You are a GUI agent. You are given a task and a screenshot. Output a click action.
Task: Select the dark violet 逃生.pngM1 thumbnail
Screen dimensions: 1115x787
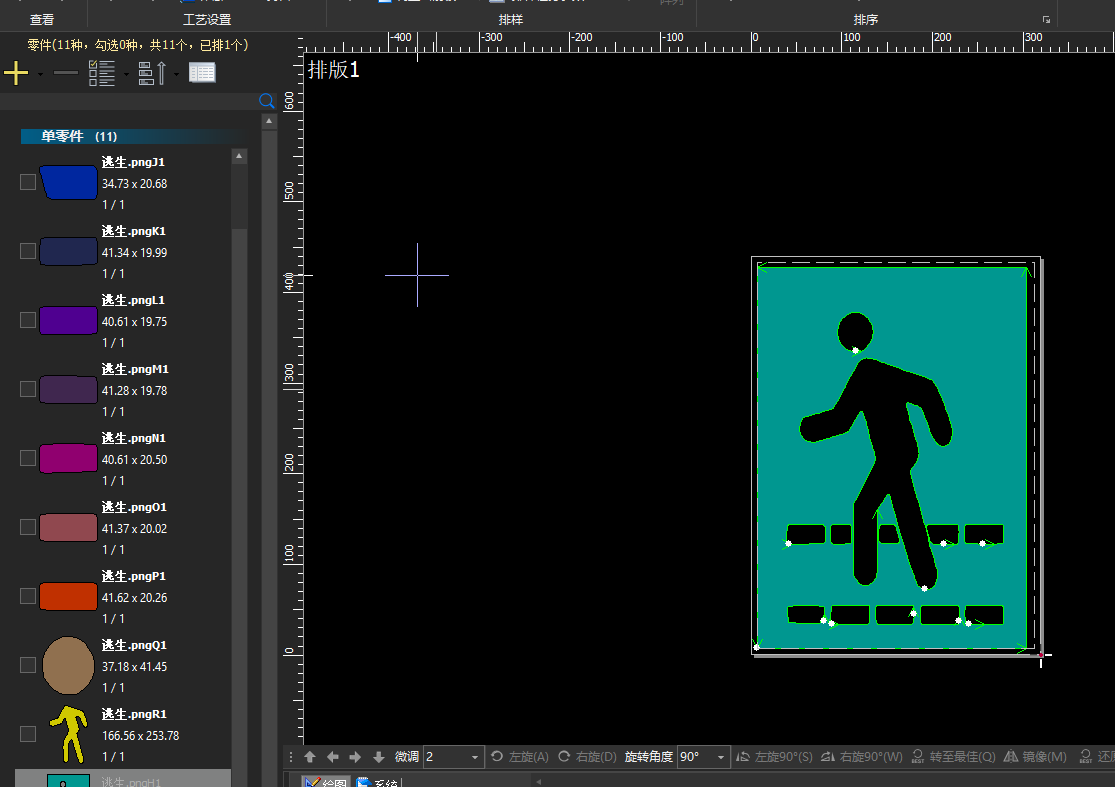pyautogui.click(x=68, y=390)
